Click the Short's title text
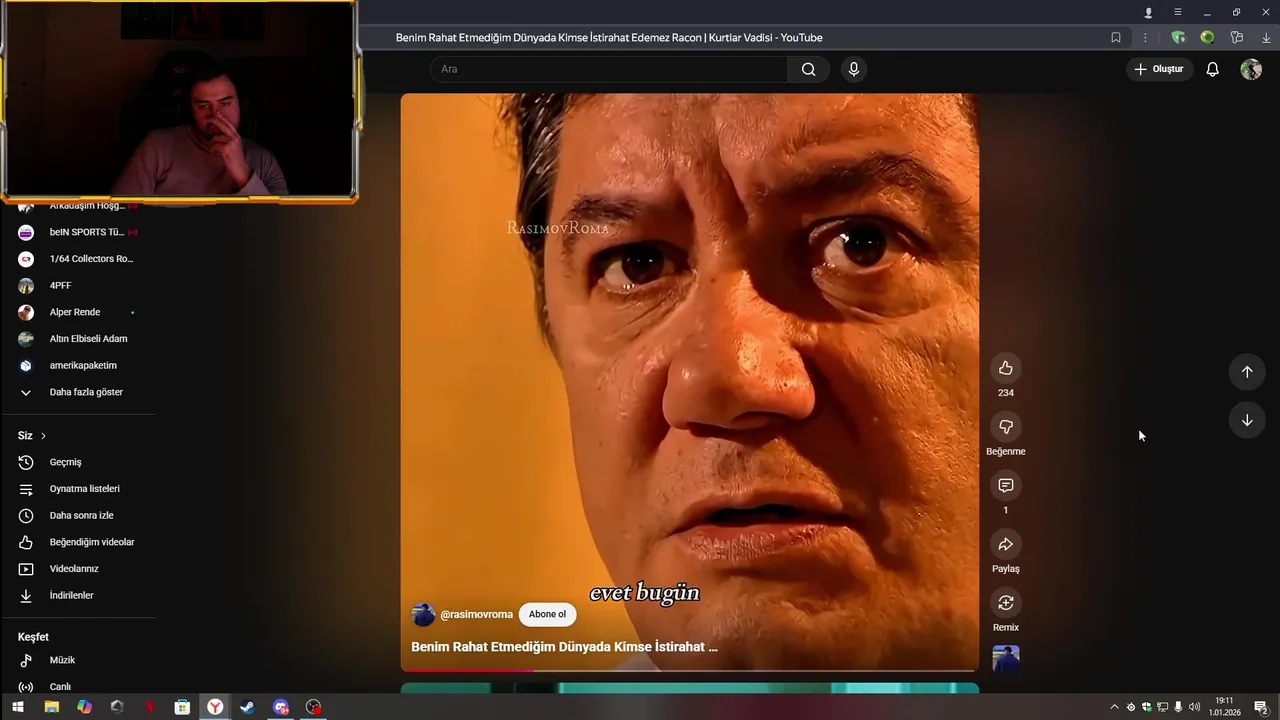The height and width of the screenshot is (720, 1280). [x=564, y=647]
